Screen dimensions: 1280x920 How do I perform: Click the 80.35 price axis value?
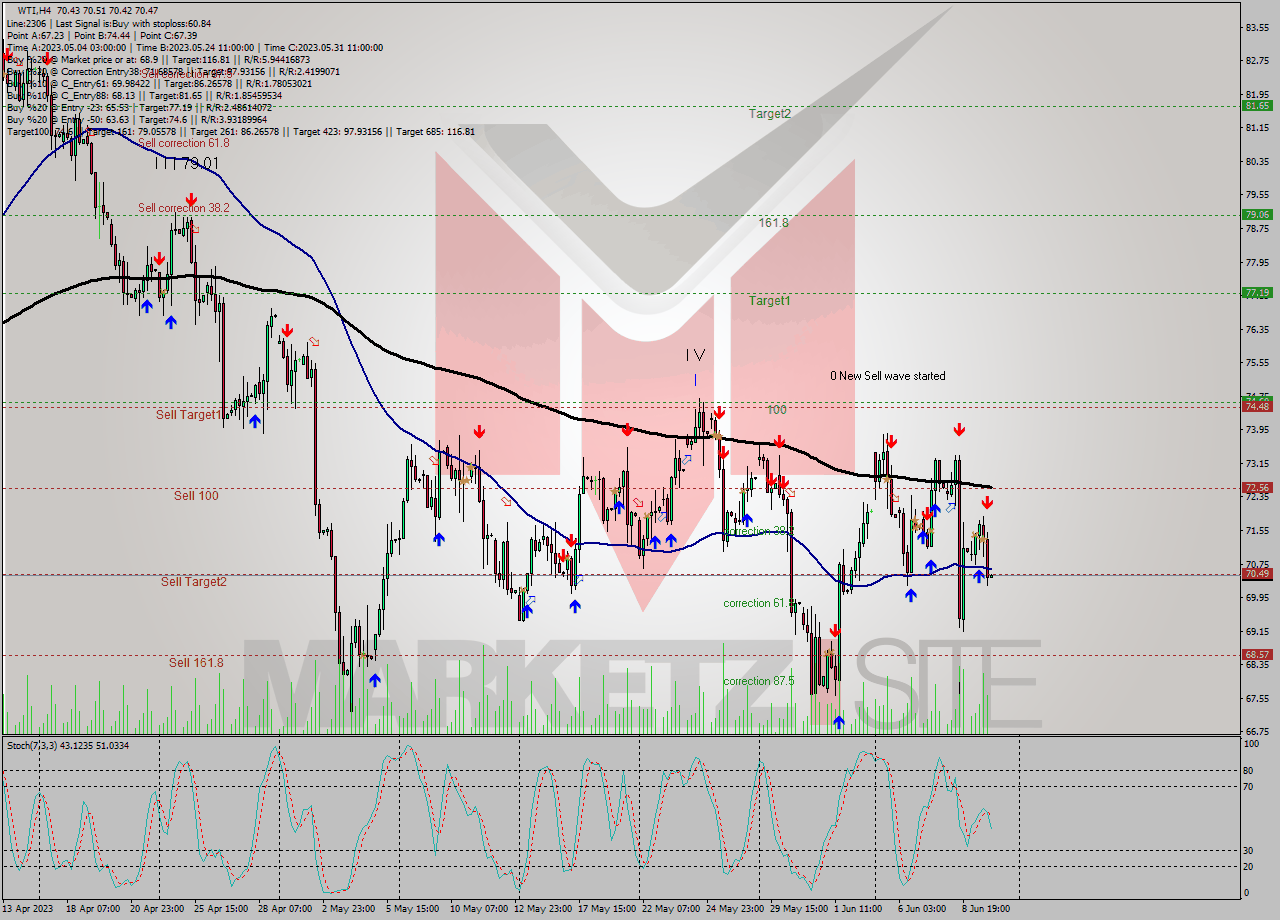1258,161
